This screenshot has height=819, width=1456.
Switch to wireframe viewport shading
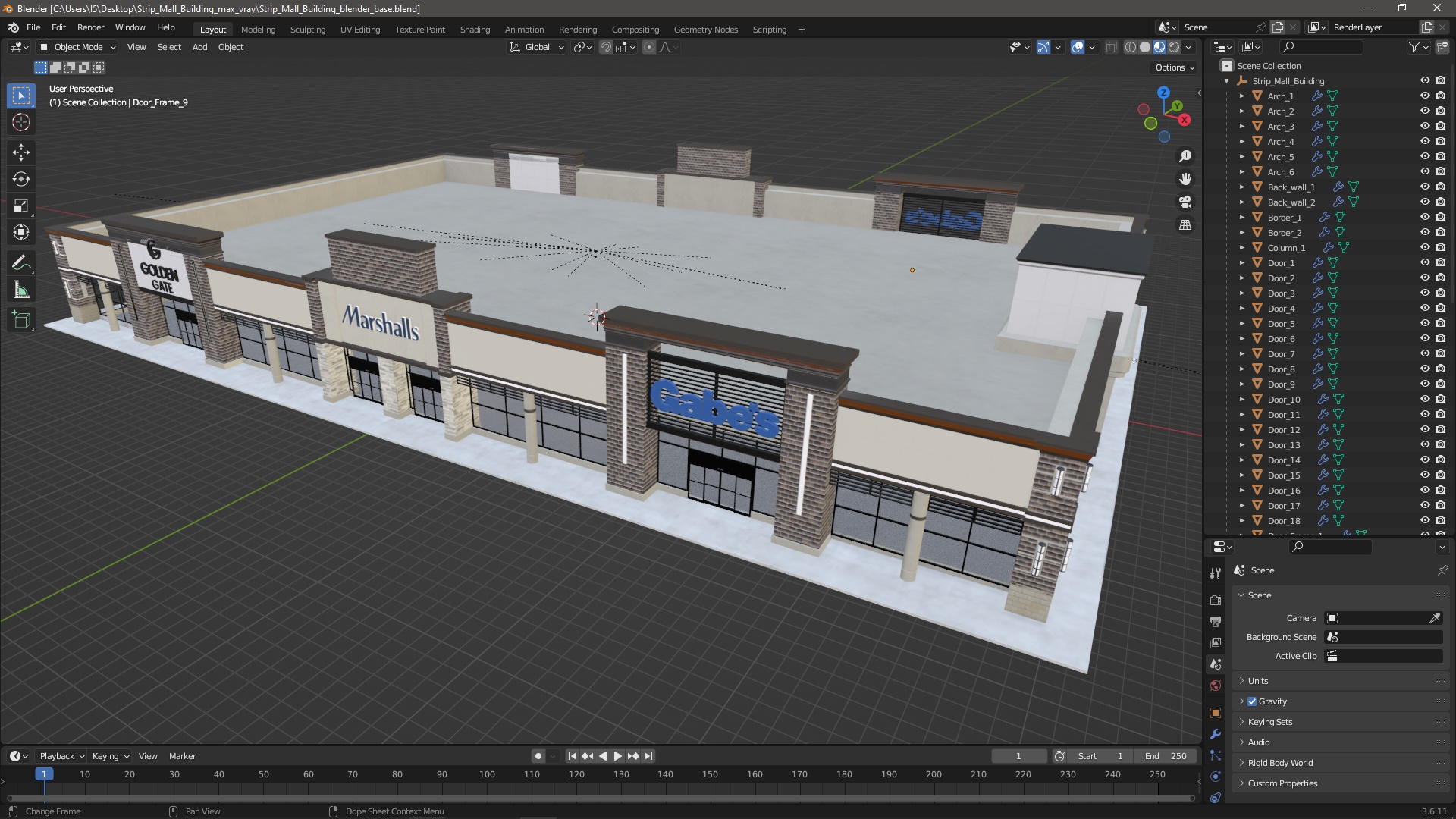[1130, 47]
